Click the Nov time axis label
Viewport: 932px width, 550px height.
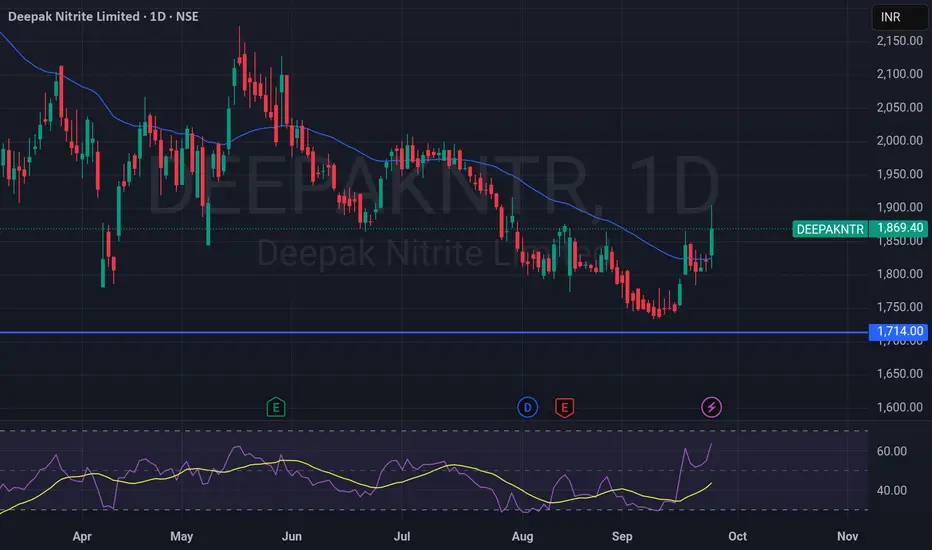click(848, 536)
